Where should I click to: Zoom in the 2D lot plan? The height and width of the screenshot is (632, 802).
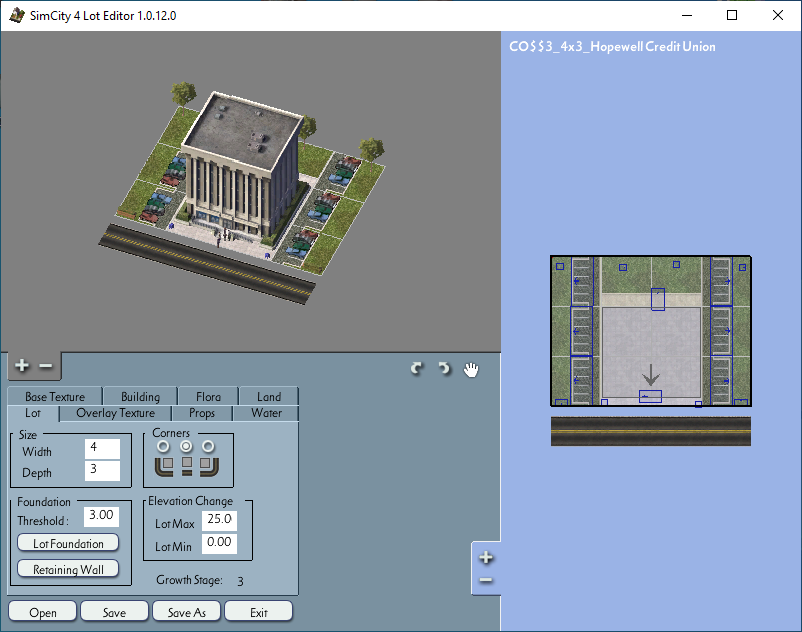[x=486, y=557]
